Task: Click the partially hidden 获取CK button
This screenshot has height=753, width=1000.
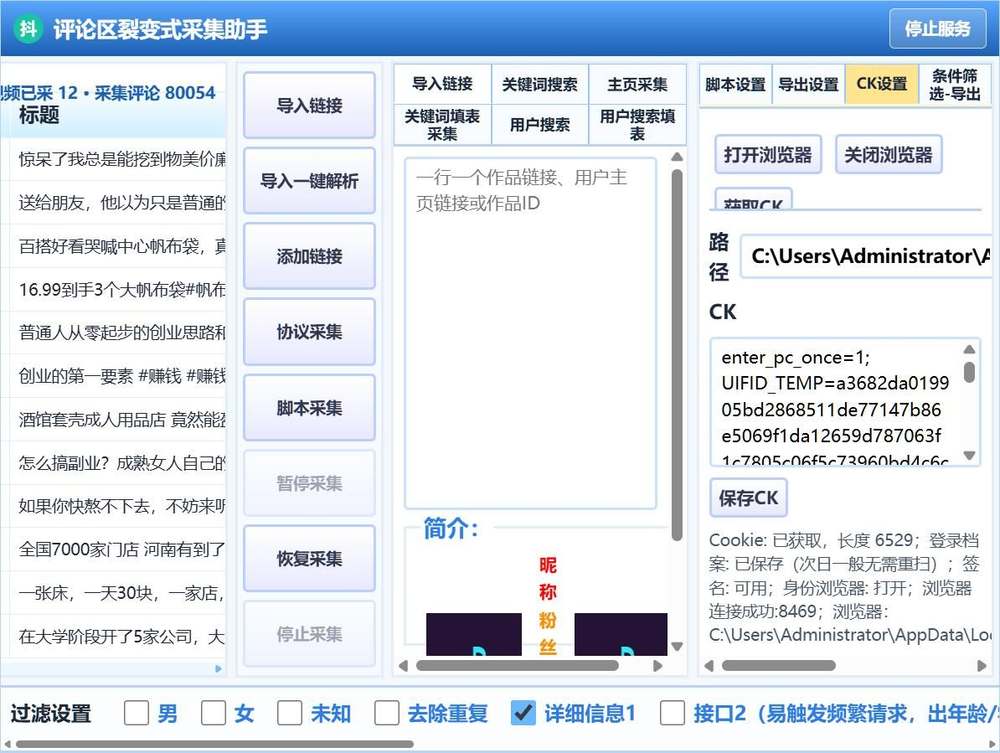Action: pyautogui.click(x=754, y=198)
